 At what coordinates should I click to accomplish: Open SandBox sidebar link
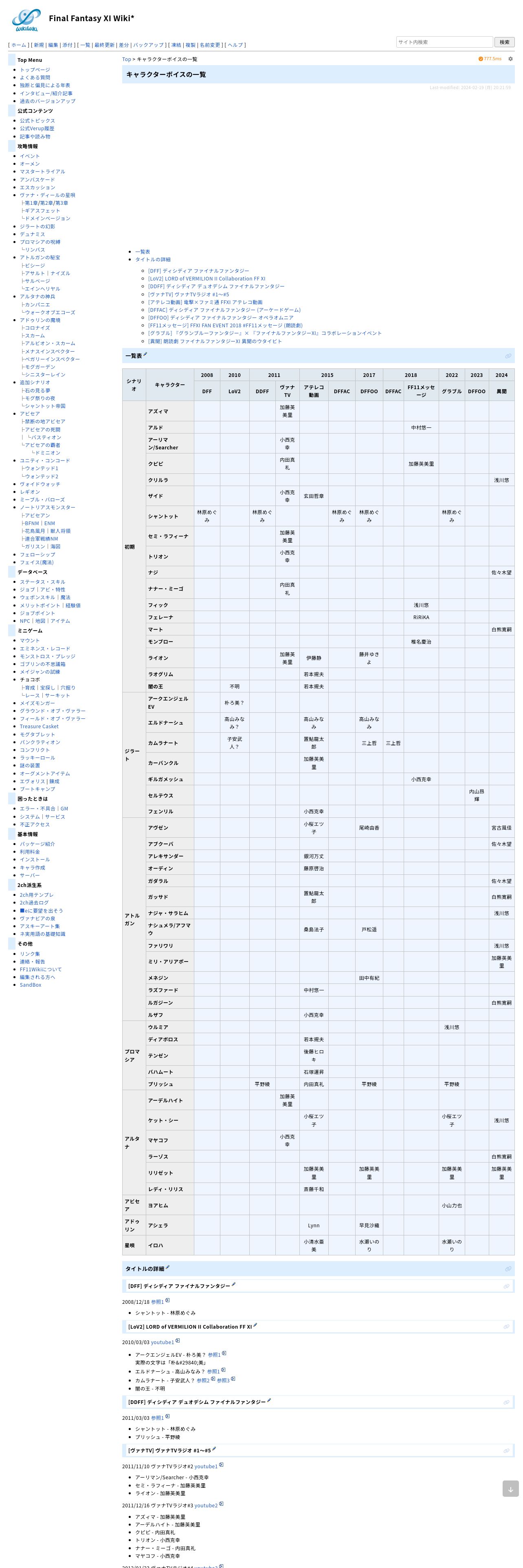pyautogui.click(x=31, y=985)
